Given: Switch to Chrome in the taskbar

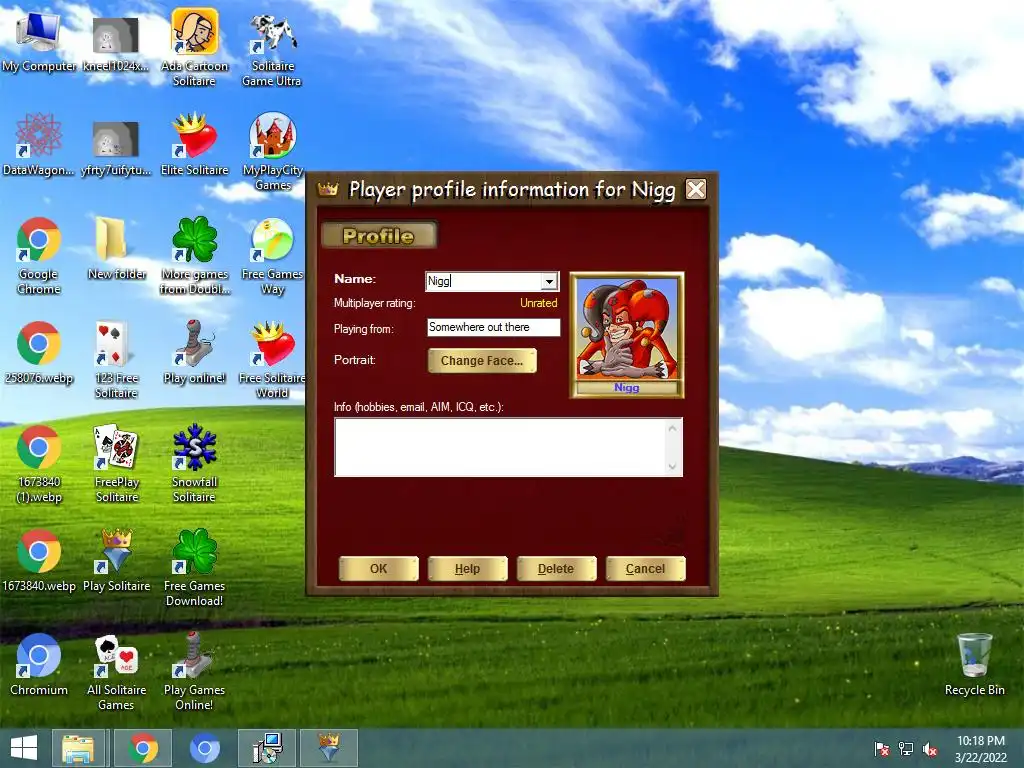Looking at the screenshot, I should [x=143, y=748].
